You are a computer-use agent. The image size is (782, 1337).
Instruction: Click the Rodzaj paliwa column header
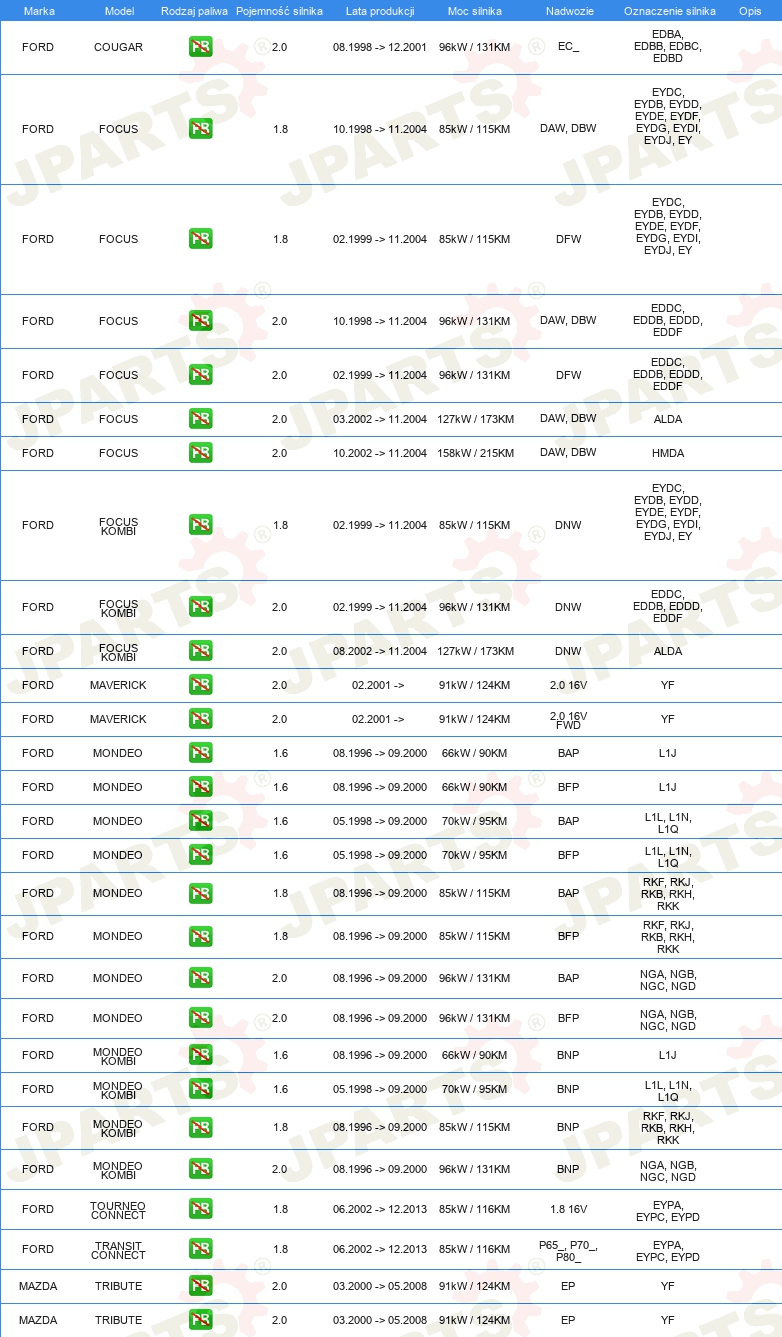pyautogui.click(x=194, y=11)
